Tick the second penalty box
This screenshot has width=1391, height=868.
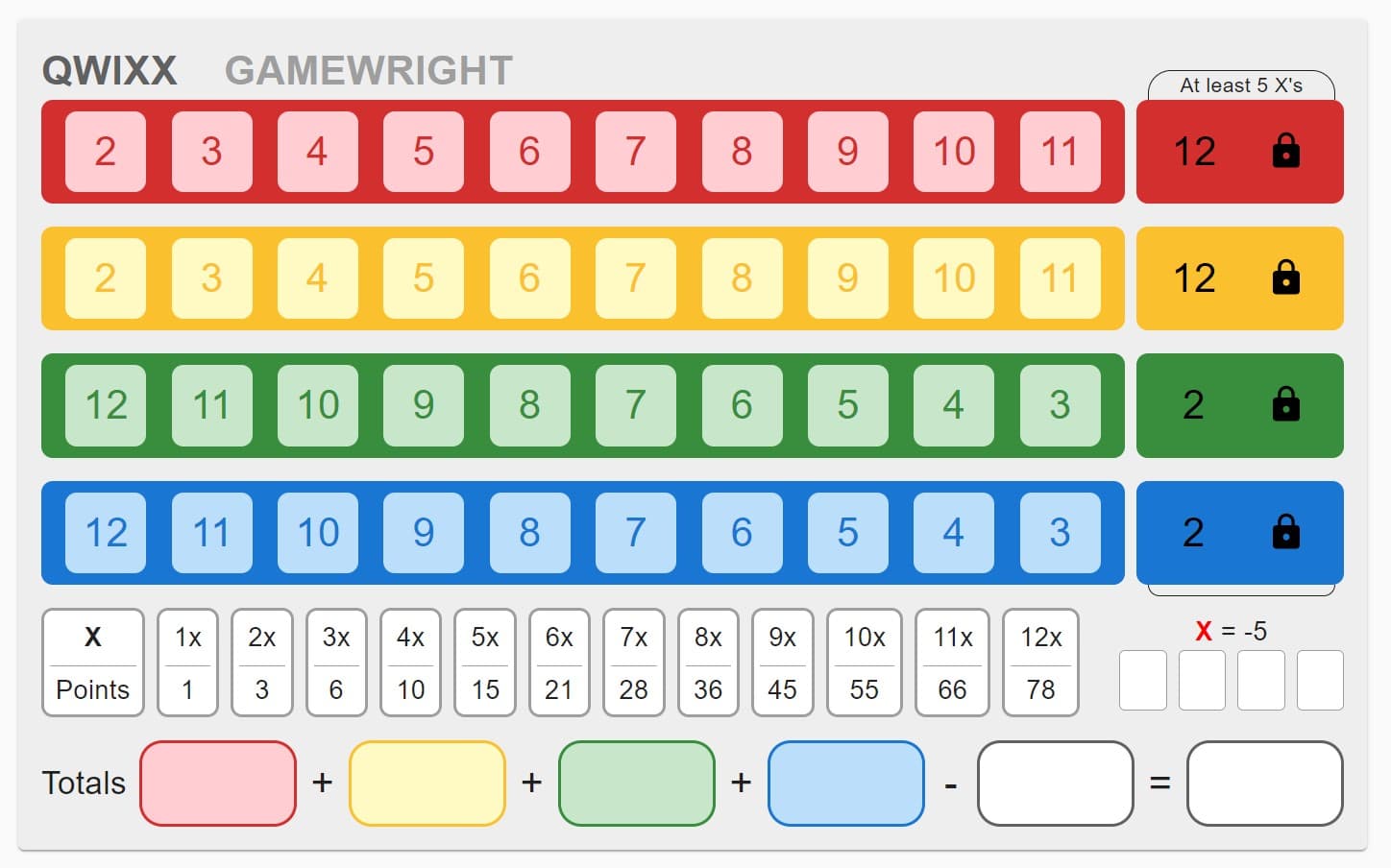[x=1202, y=680]
